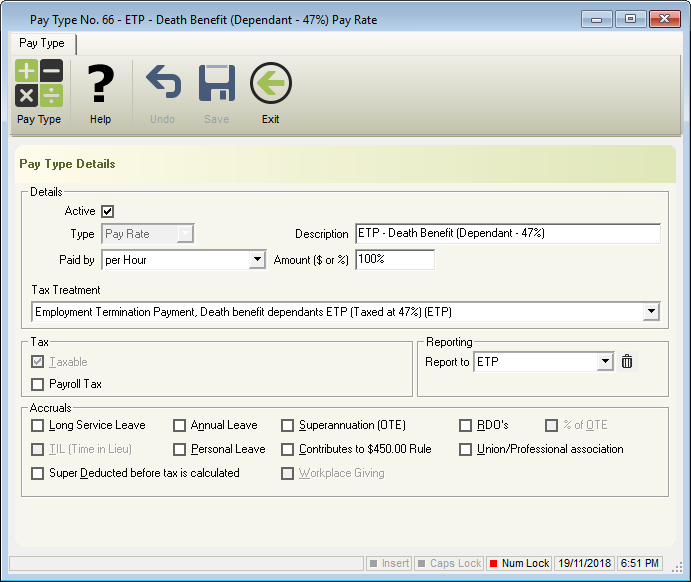Click the Undo arrow icon
Screen dimensions: 691x582
(x=163, y=82)
